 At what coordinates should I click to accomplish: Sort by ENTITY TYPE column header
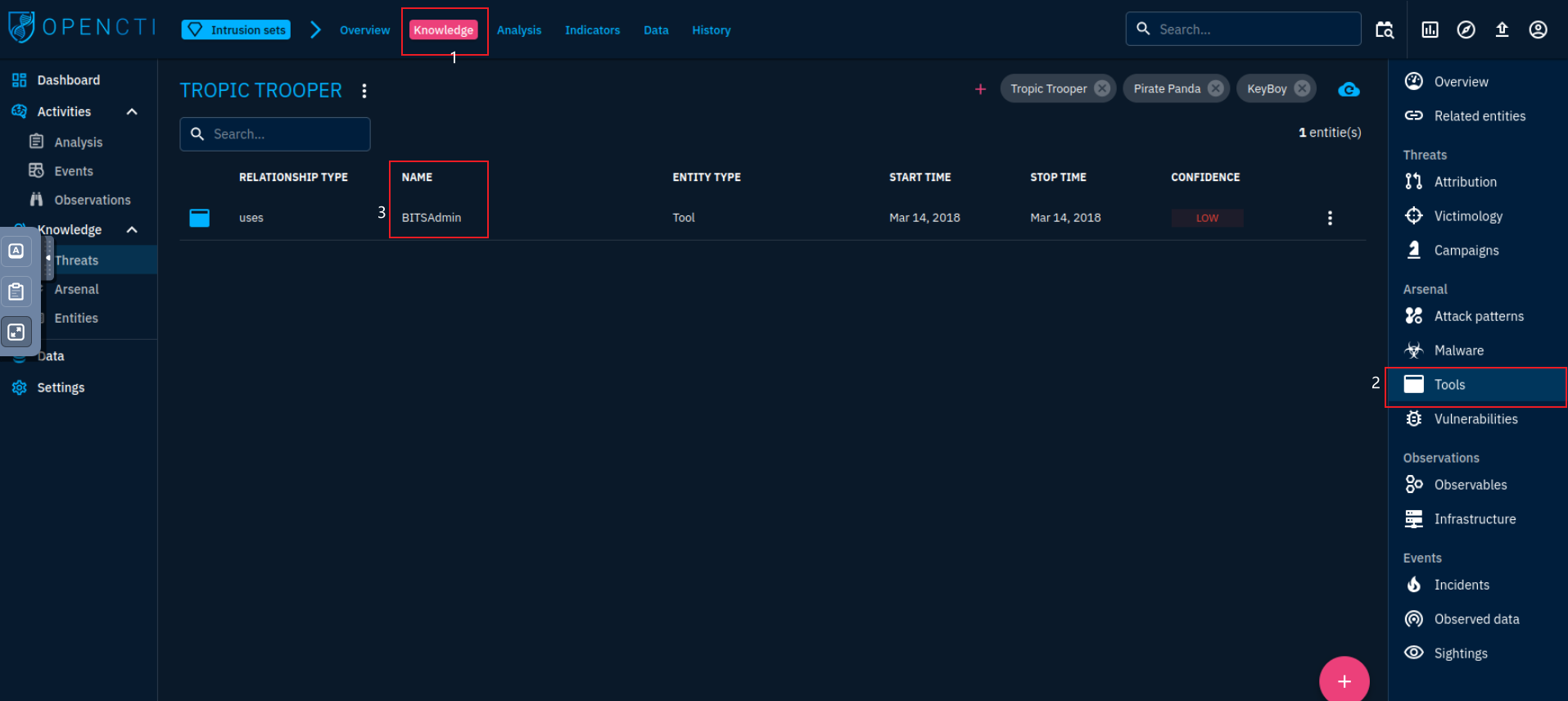707,177
